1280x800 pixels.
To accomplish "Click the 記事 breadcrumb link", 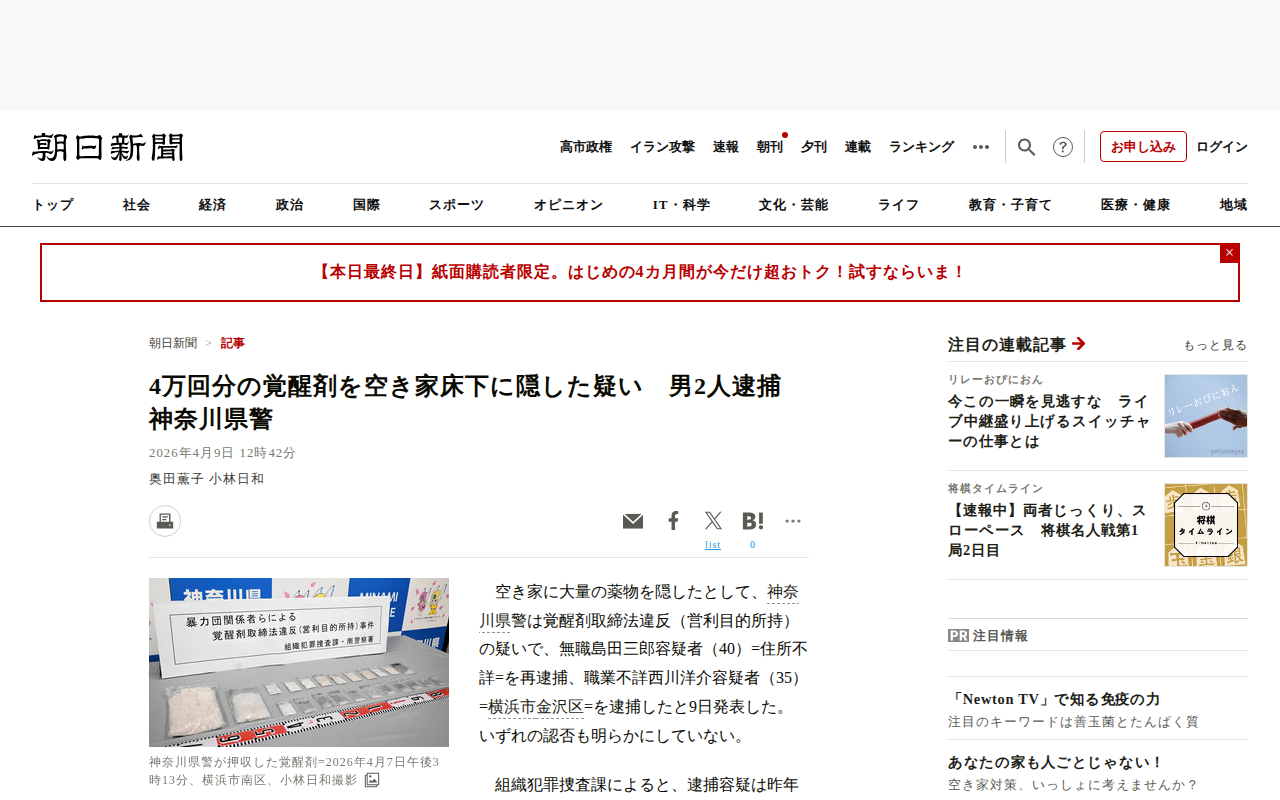I will pos(233,343).
